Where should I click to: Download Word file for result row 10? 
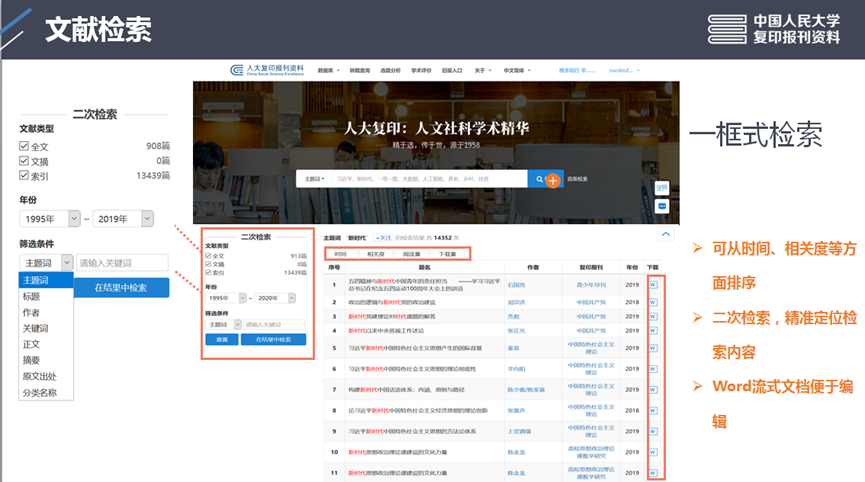click(x=653, y=452)
